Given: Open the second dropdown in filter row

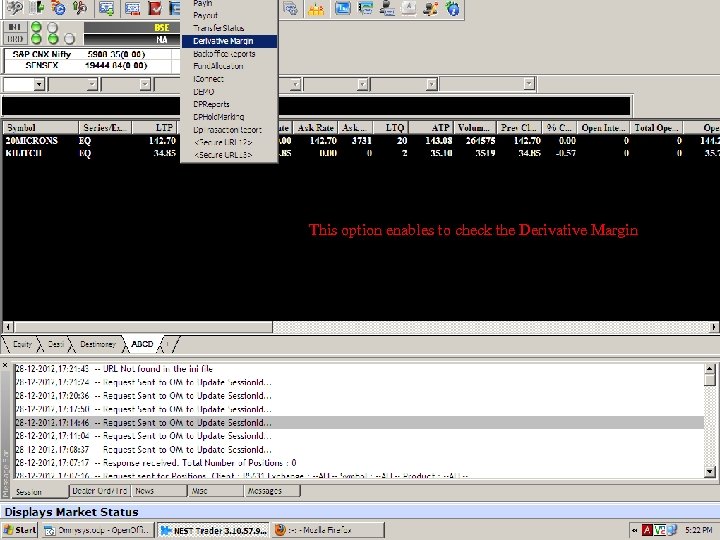Looking at the screenshot, I should [x=92, y=84].
